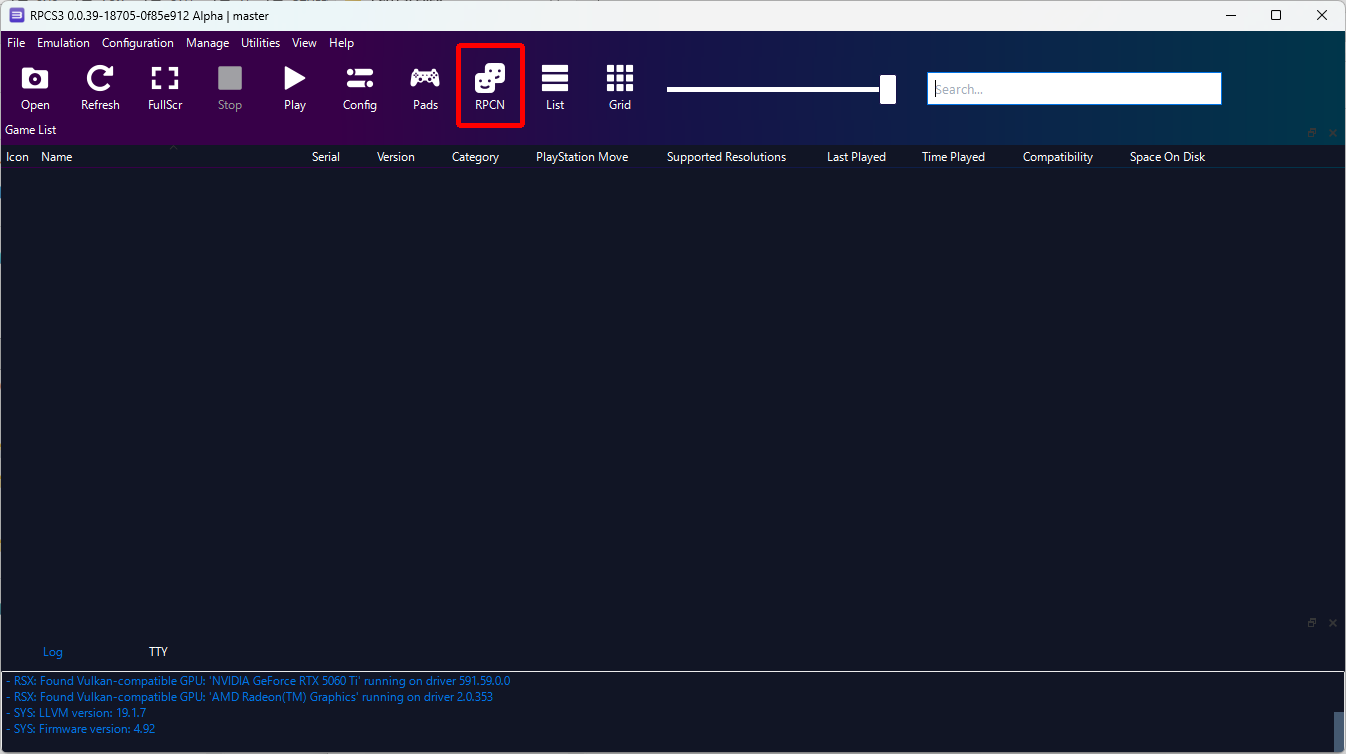The image size is (1346, 754).
Task: Sort games by Space On Disk column
Action: tap(1167, 157)
